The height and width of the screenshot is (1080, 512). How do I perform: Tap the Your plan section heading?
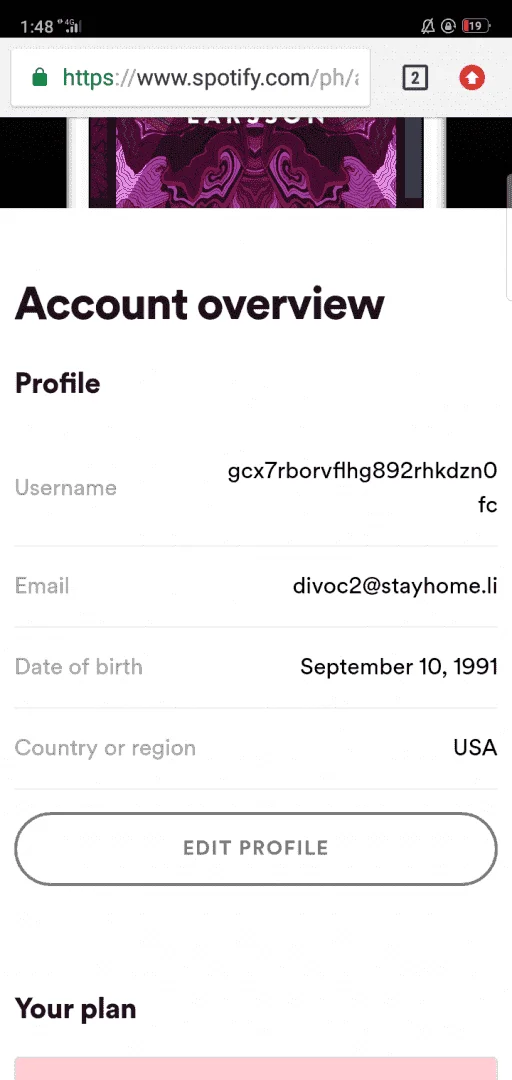click(76, 1009)
